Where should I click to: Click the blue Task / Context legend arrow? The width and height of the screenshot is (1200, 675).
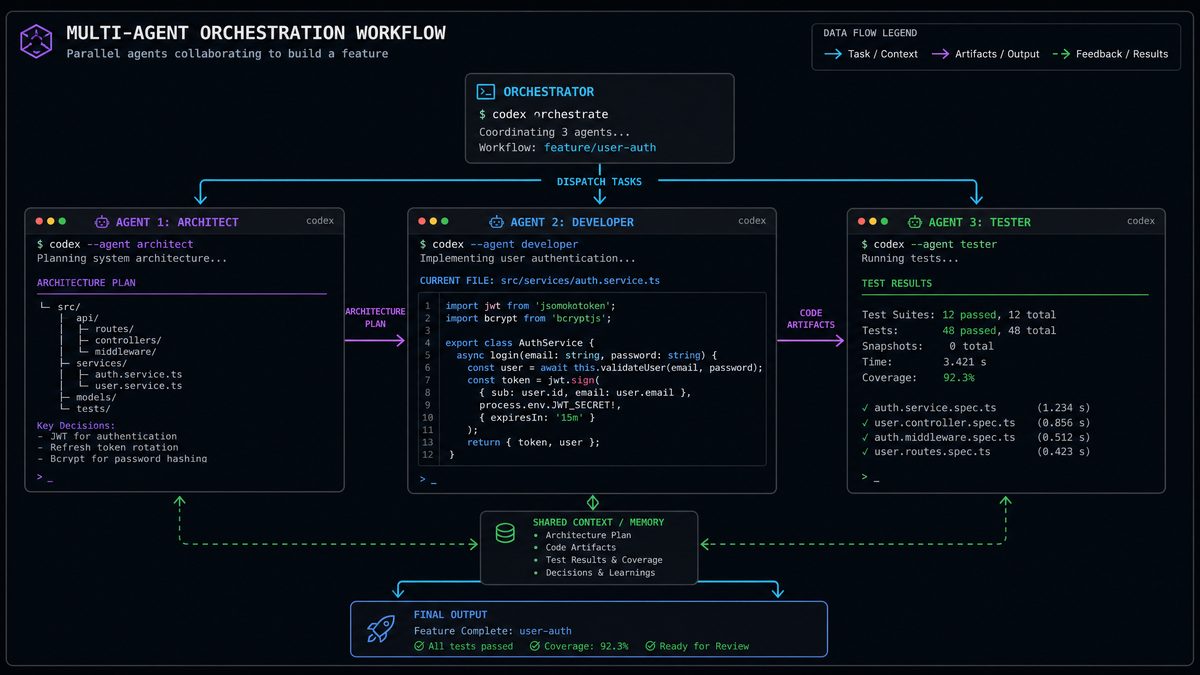point(833,54)
